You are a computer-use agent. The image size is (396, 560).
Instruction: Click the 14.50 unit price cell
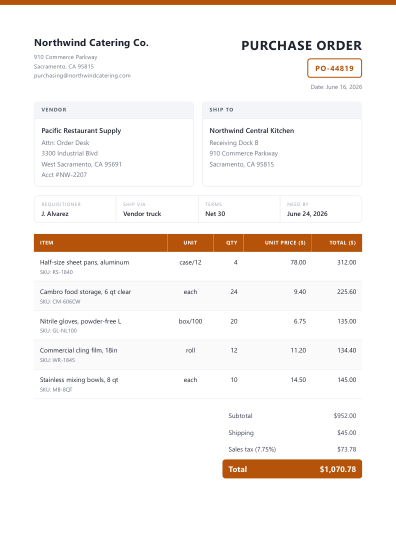(x=298, y=380)
